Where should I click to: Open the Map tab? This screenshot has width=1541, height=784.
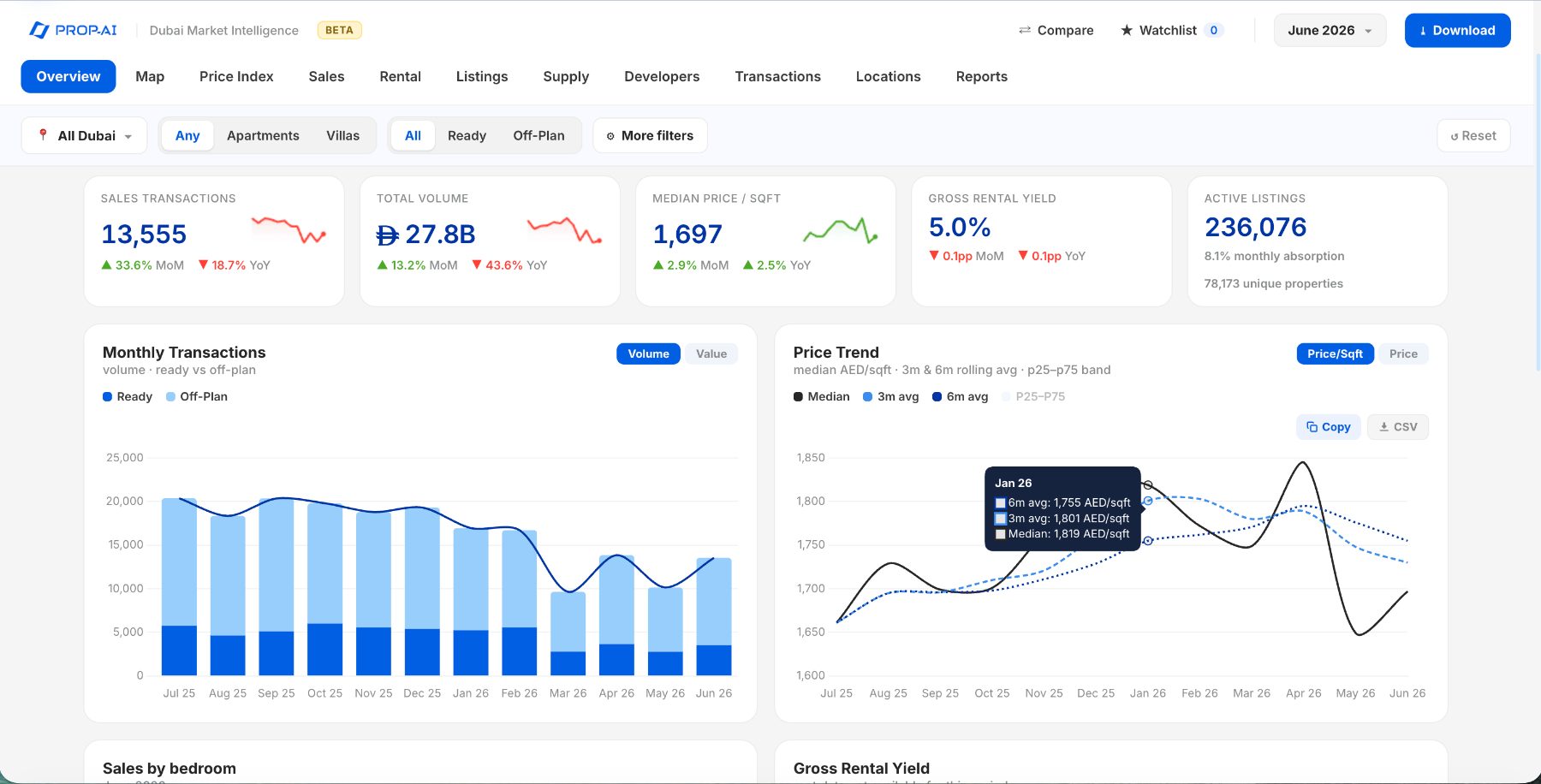click(150, 76)
